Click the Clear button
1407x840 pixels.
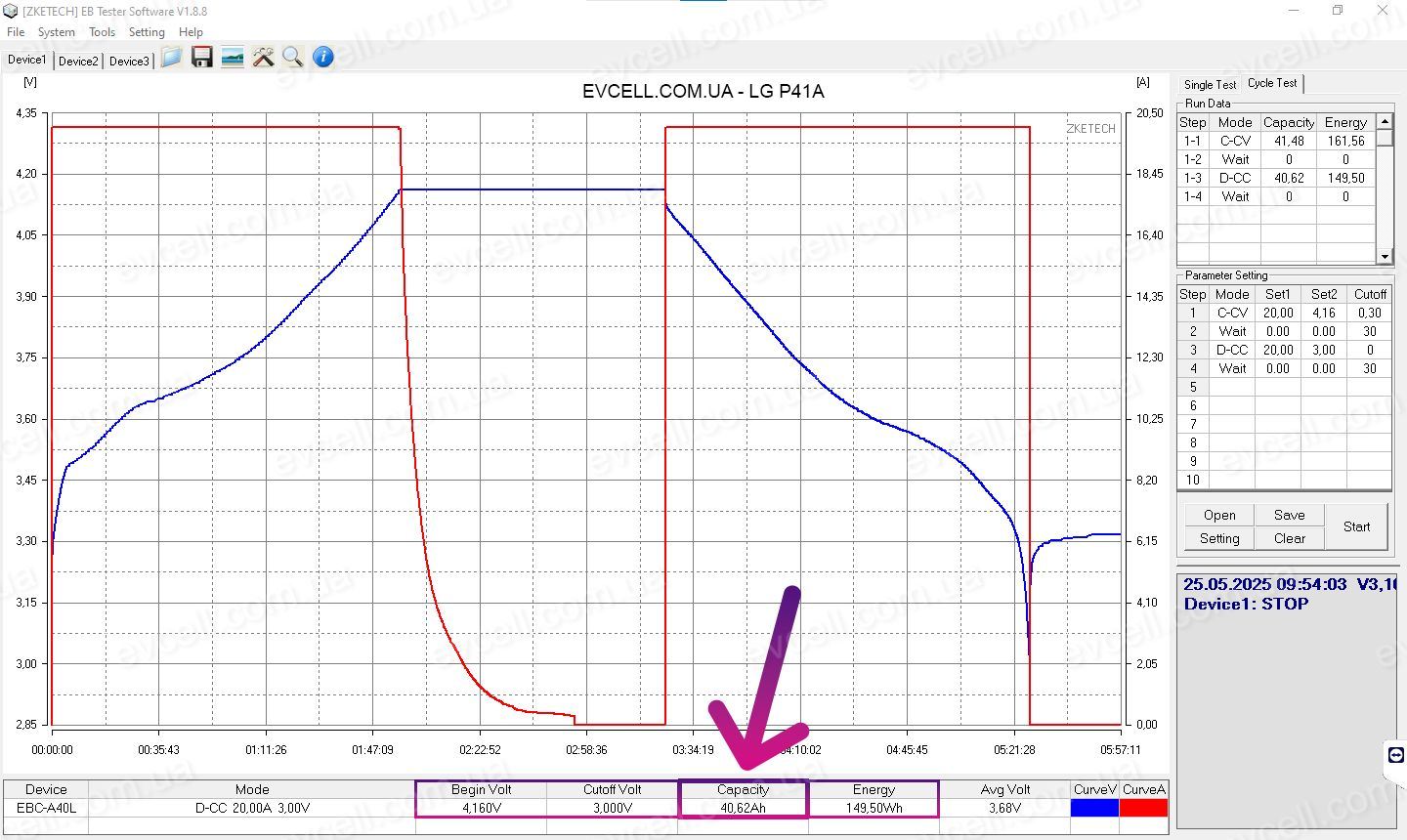[x=1289, y=538]
